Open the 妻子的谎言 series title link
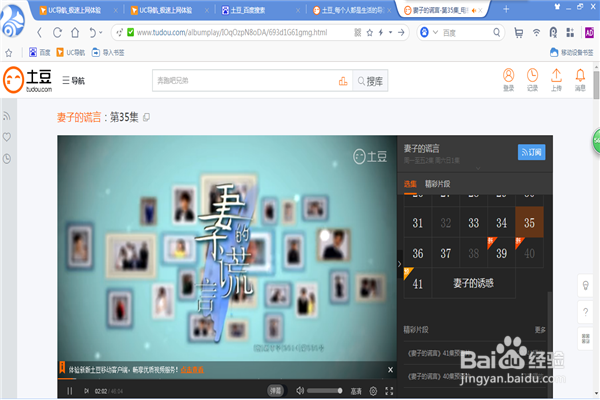The image size is (600, 400). click(79, 117)
